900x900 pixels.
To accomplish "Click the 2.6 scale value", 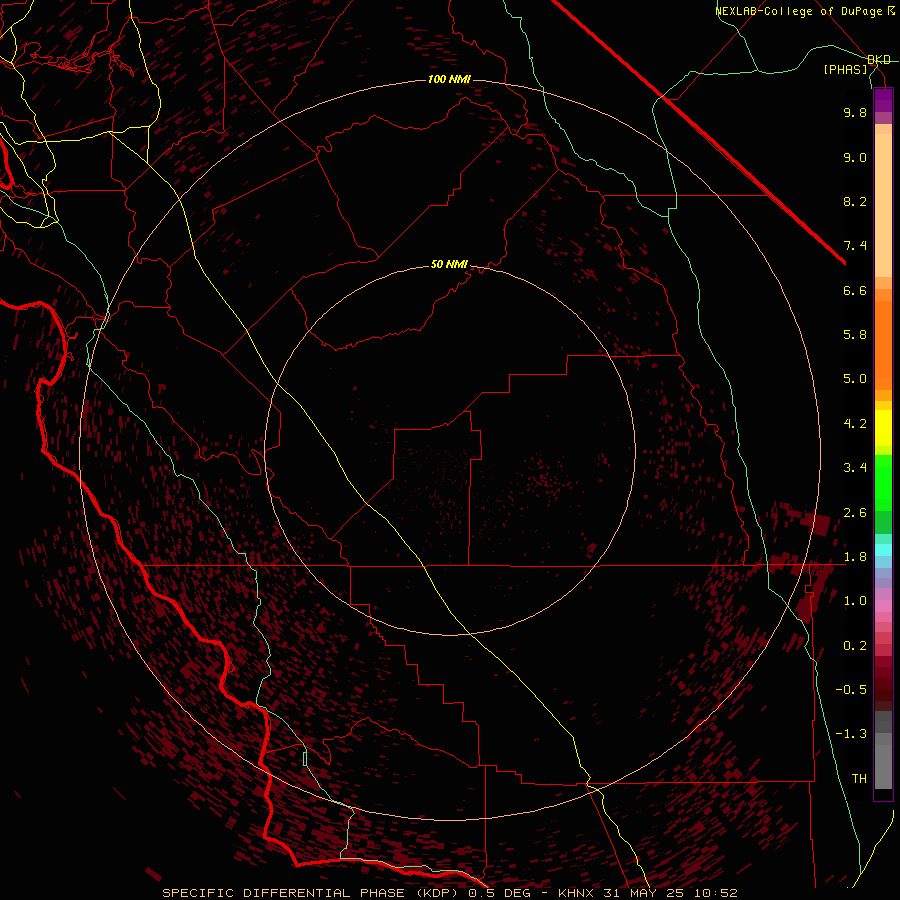I will [855, 513].
